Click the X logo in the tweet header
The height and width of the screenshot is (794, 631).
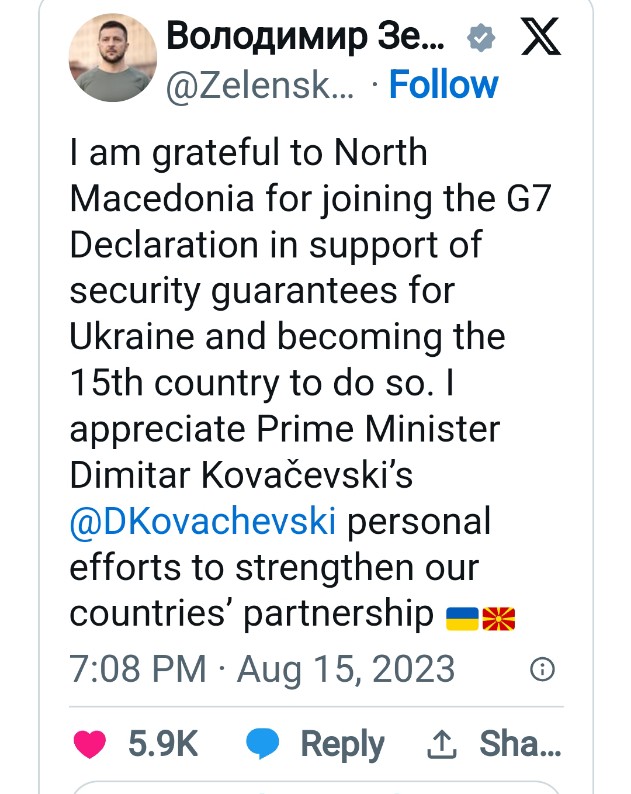541,36
